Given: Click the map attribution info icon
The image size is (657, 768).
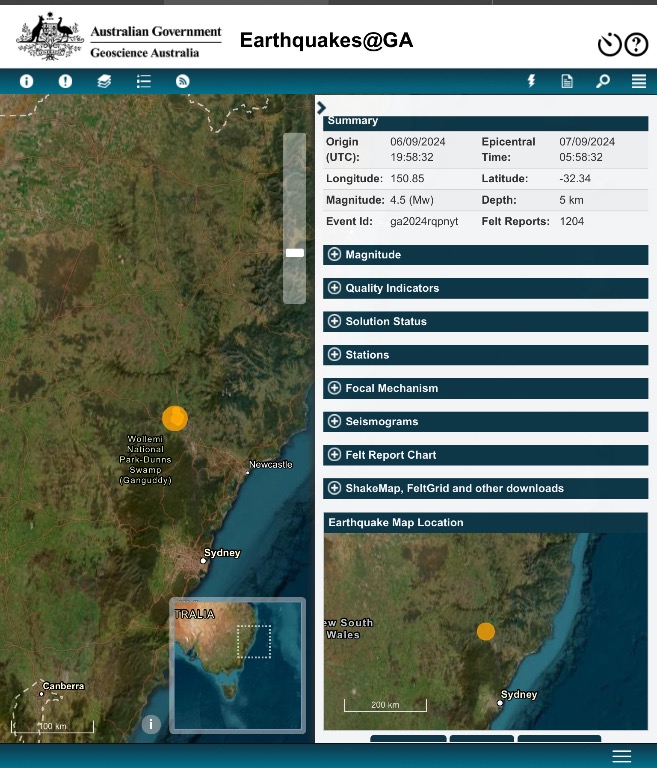Looking at the screenshot, I should click(151, 724).
